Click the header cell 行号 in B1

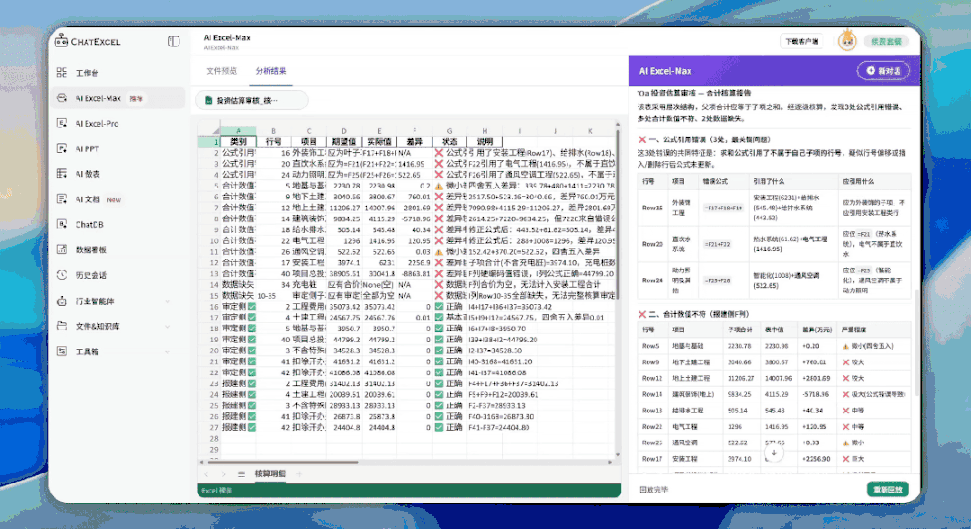[273, 142]
